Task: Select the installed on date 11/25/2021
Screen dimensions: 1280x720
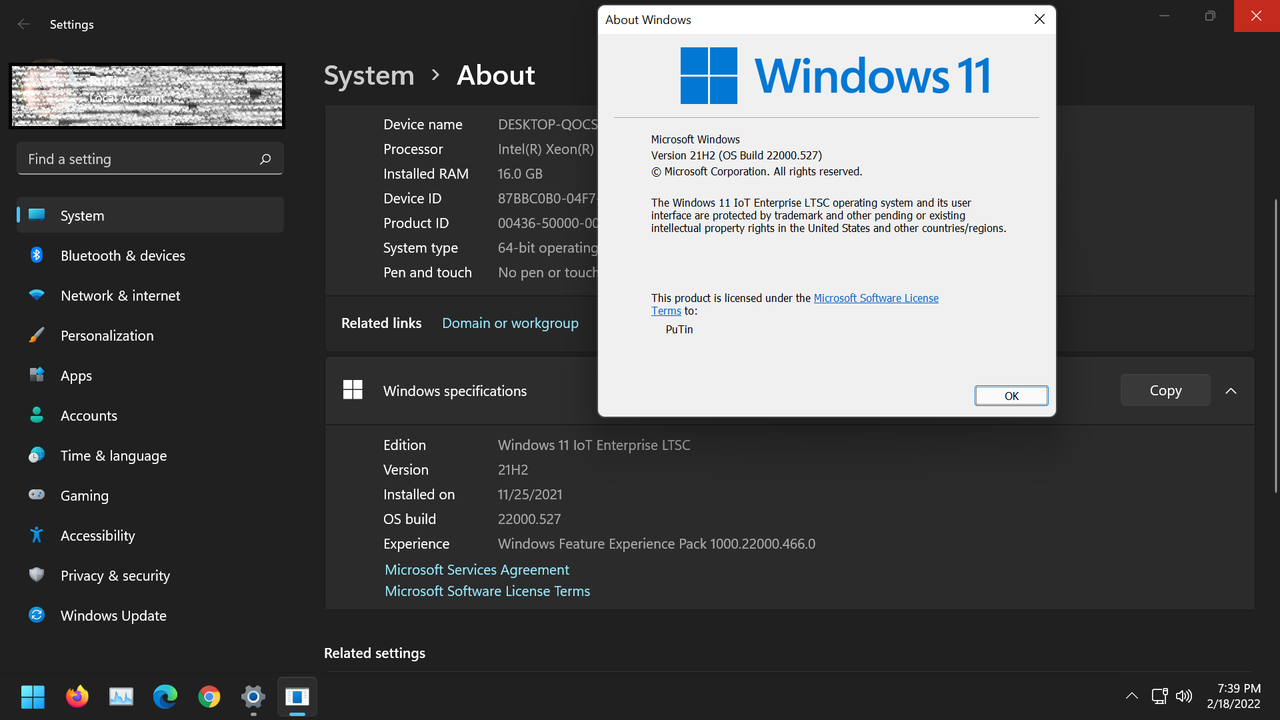Action: 530,494
